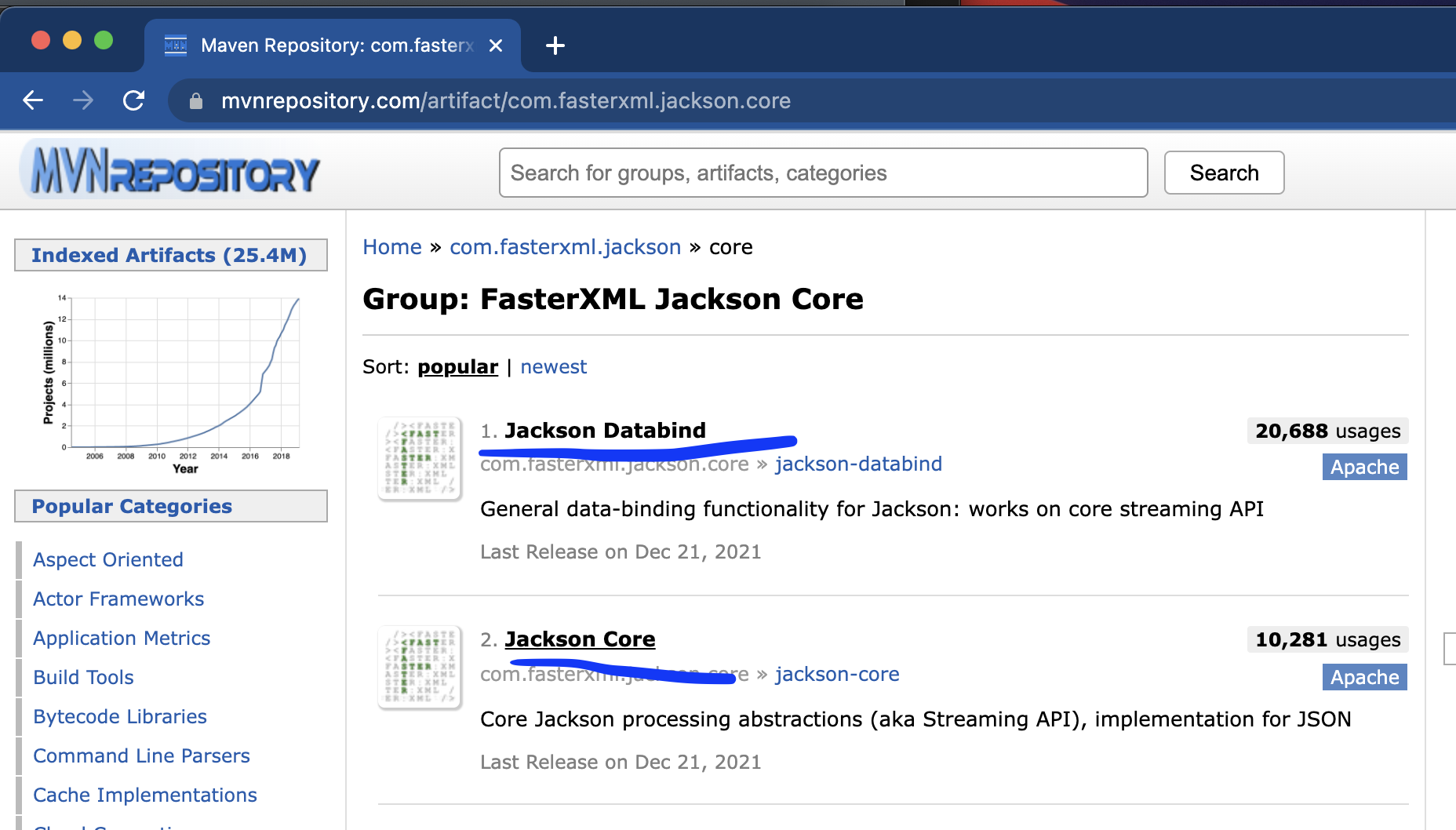Select the Maven Repository browser tab
The height and width of the screenshot is (830, 1456).
[x=333, y=46]
